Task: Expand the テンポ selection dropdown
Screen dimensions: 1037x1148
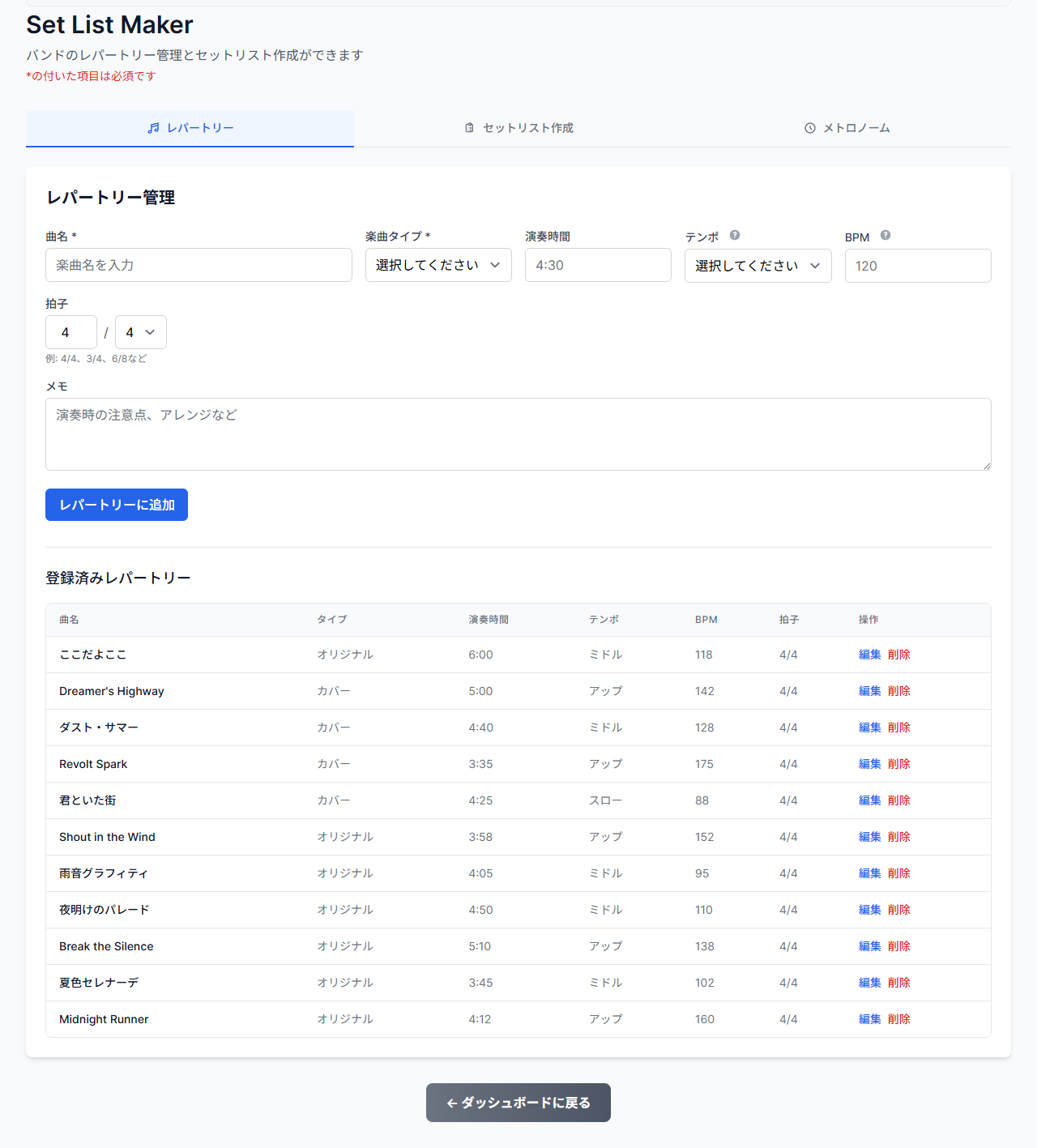Action: [x=757, y=266]
